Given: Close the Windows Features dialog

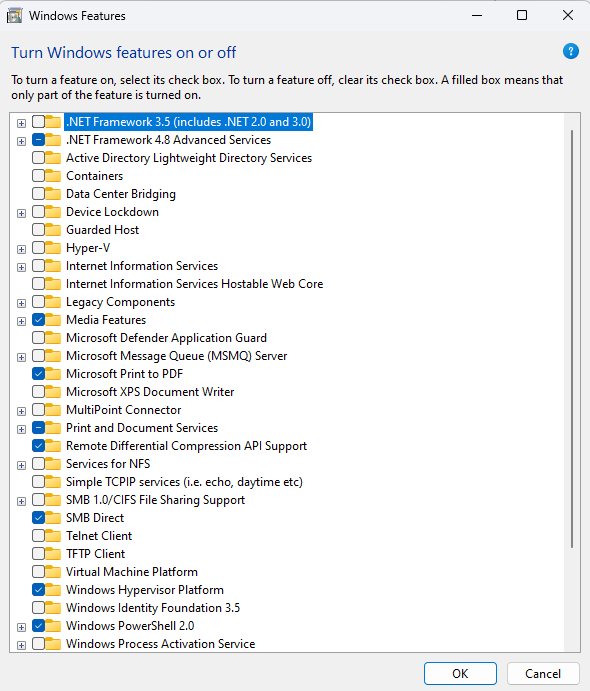Looking at the screenshot, I should point(568,15).
